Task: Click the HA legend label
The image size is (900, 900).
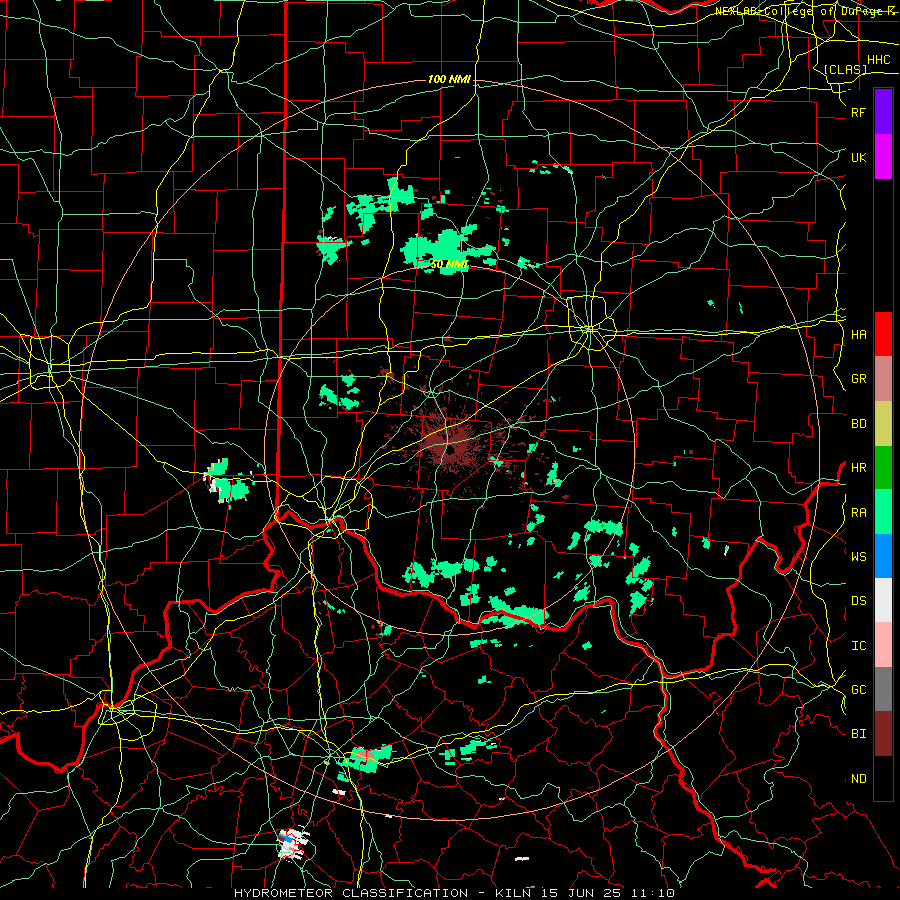Action: (858, 335)
